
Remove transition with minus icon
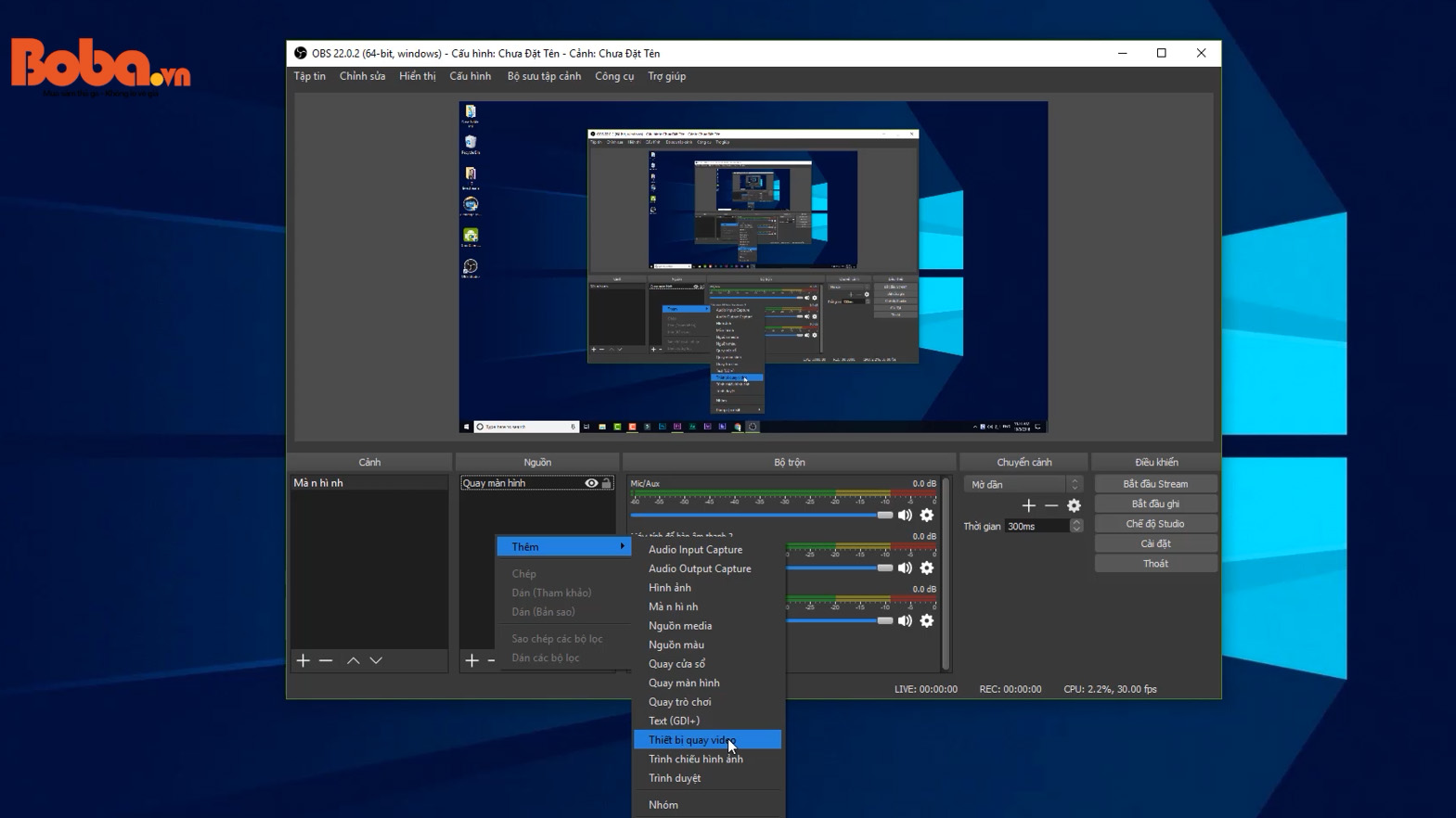[1051, 505]
